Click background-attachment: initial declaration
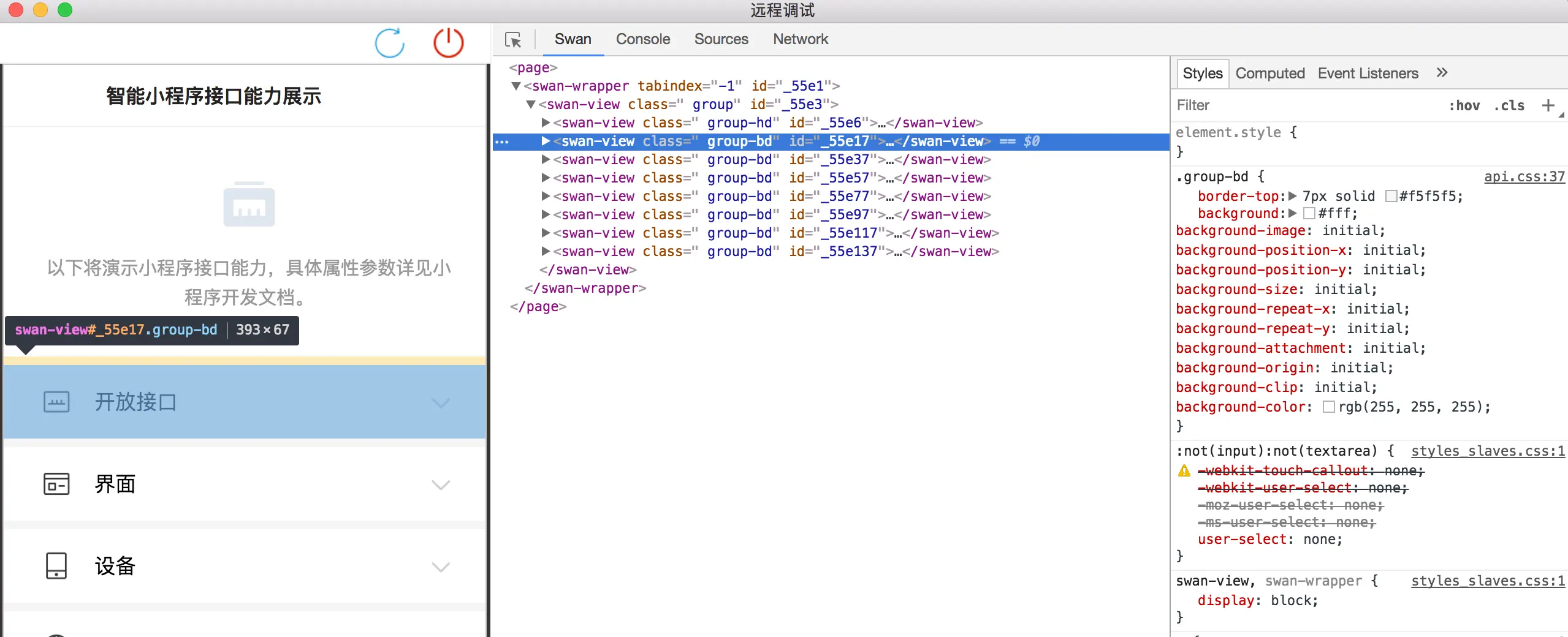The image size is (1568, 637). click(x=1301, y=348)
